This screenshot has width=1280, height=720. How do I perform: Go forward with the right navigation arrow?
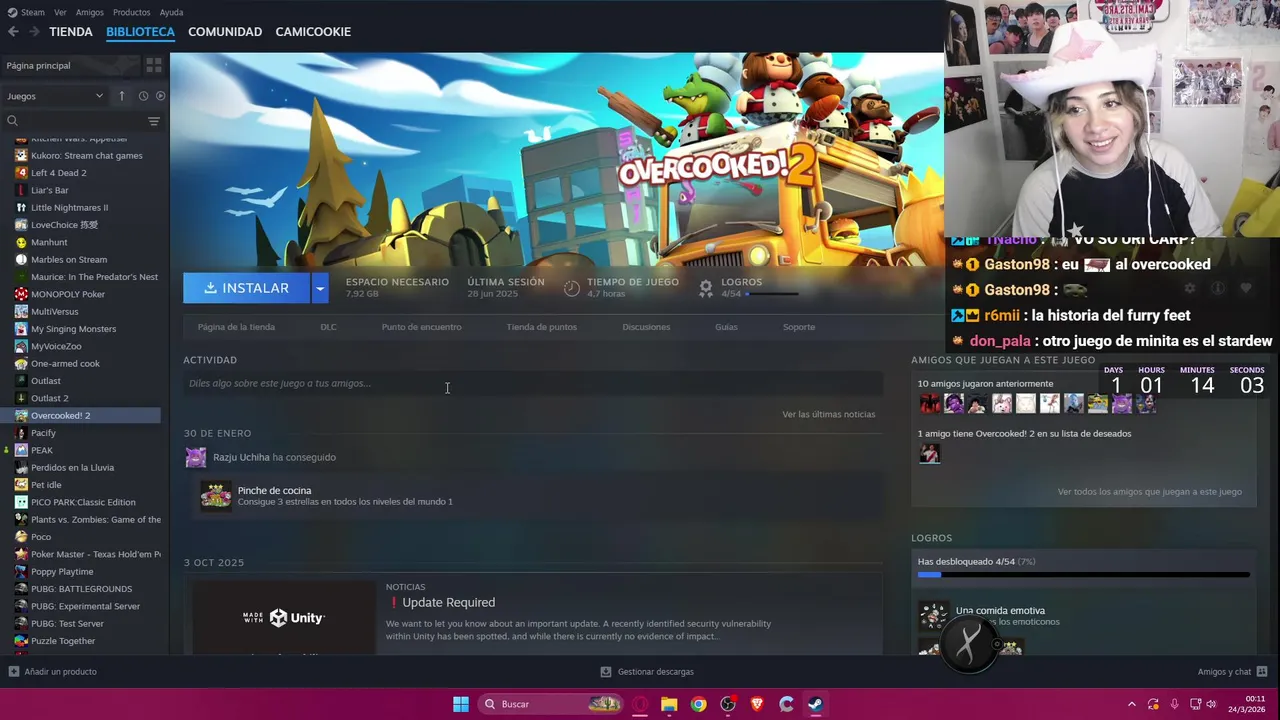click(34, 32)
